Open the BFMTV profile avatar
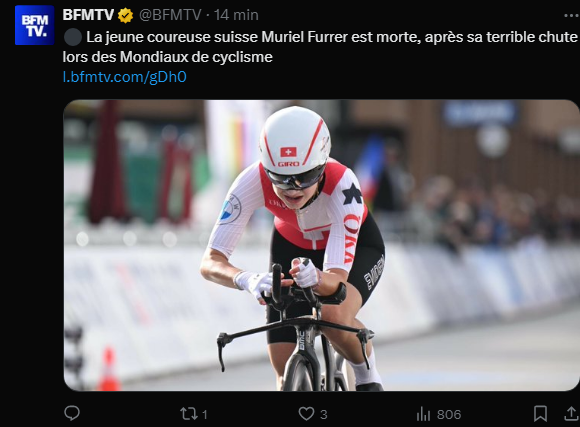Screen dimensions: 580x427 pos(34,25)
